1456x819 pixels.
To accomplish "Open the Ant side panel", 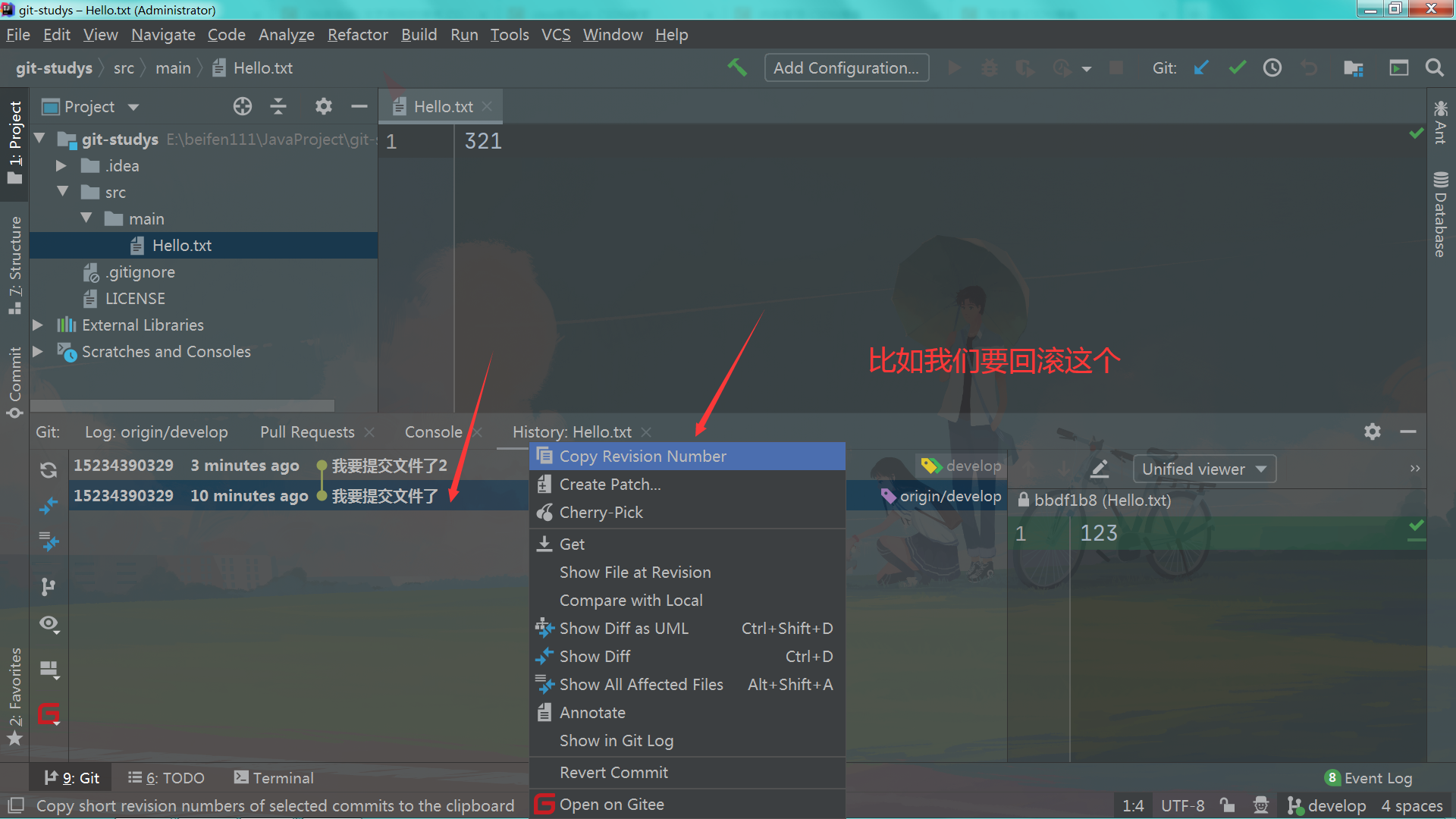I will 1441,121.
